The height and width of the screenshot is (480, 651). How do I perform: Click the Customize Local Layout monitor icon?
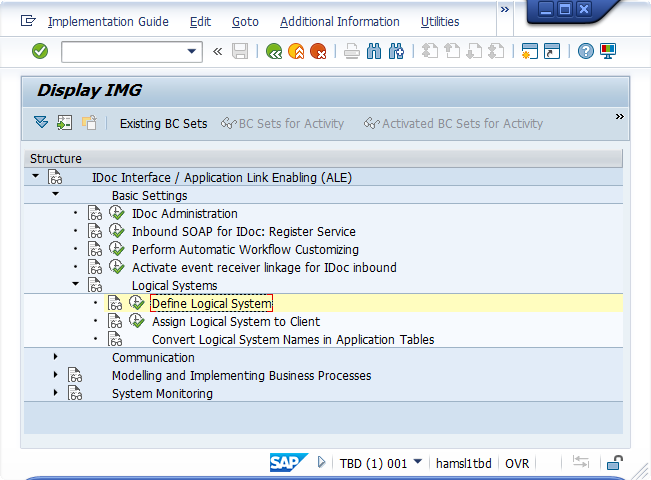(x=608, y=51)
